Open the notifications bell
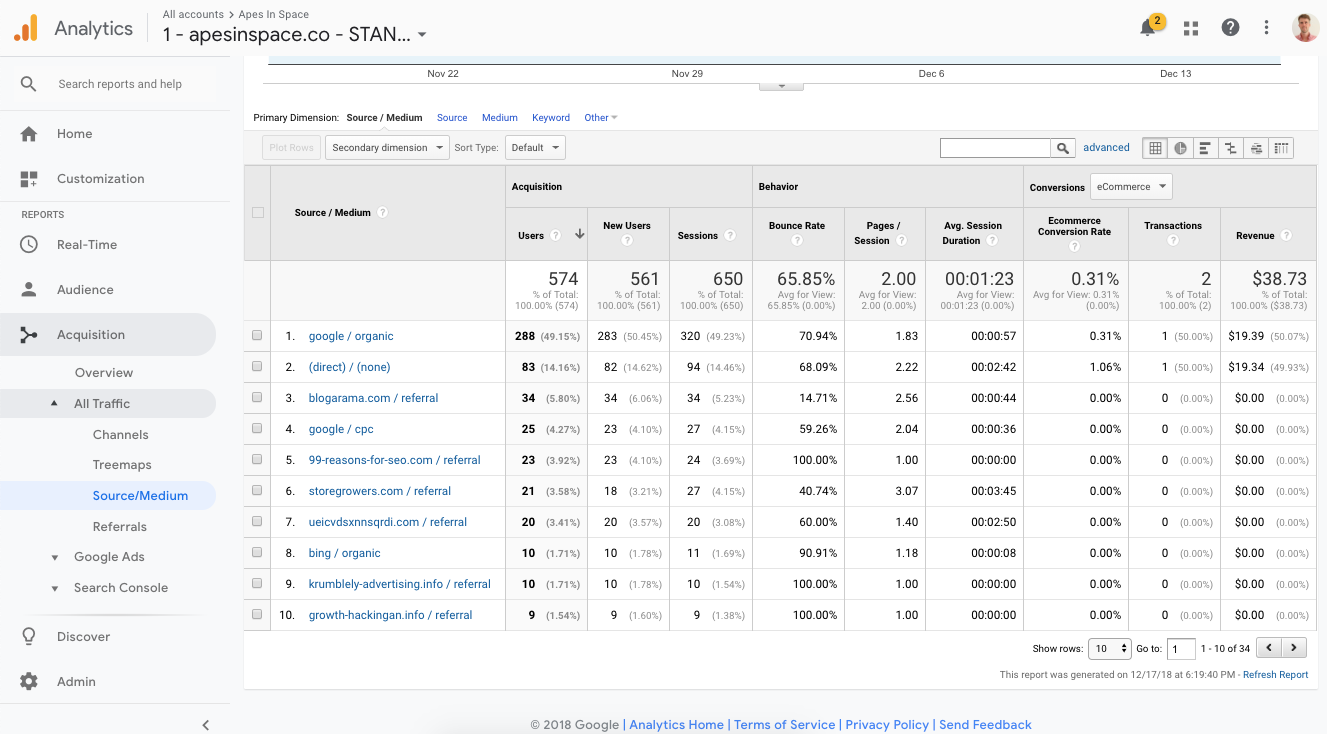This screenshot has width=1327, height=734. tap(1148, 28)
